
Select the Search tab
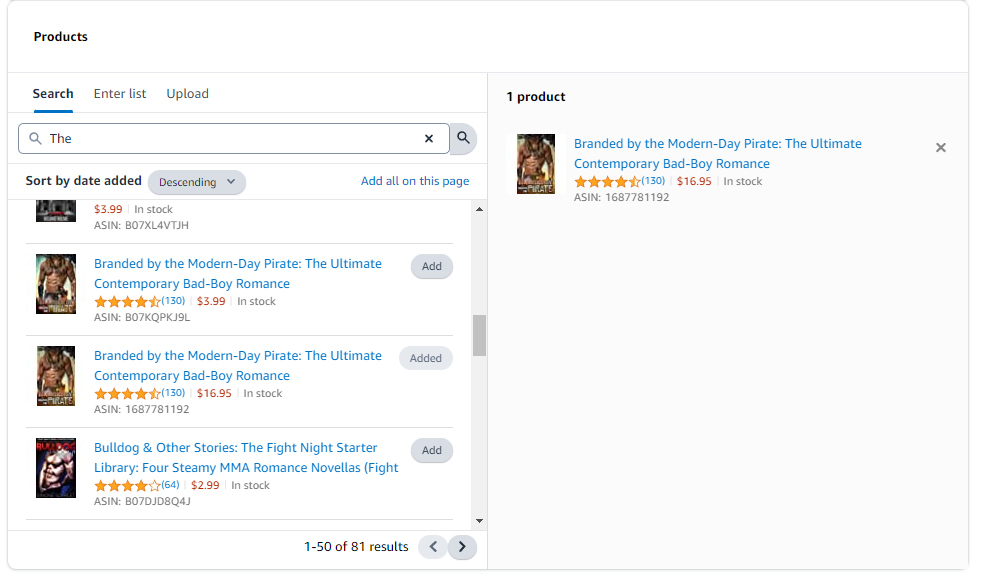point(53,94)
